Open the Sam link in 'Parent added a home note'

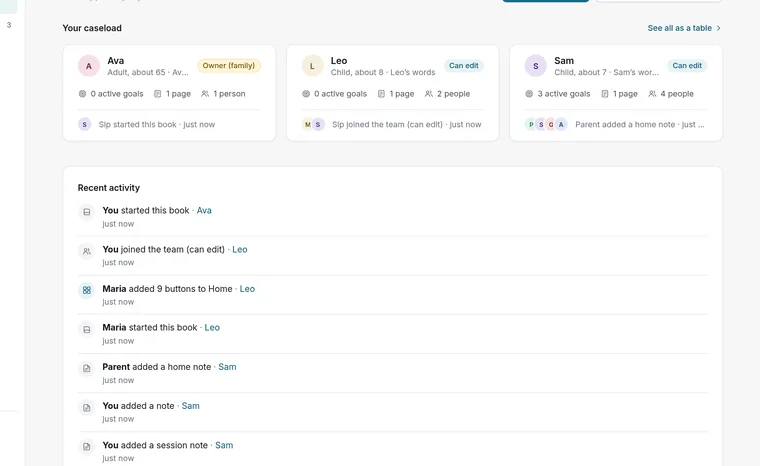click(227, 367)
